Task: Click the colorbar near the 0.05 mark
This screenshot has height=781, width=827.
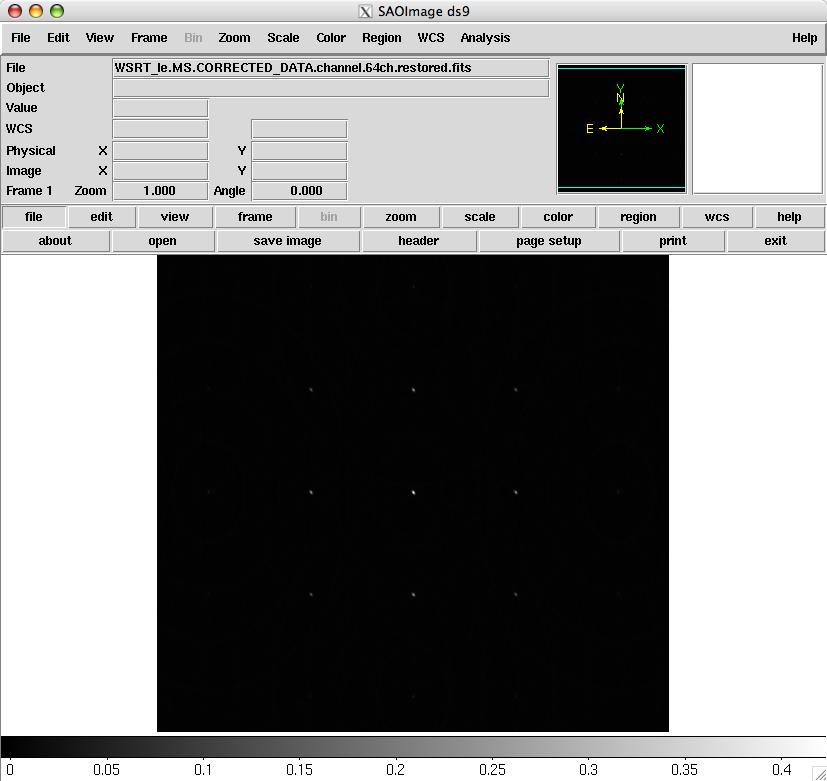Action: (x=107, y=747)
